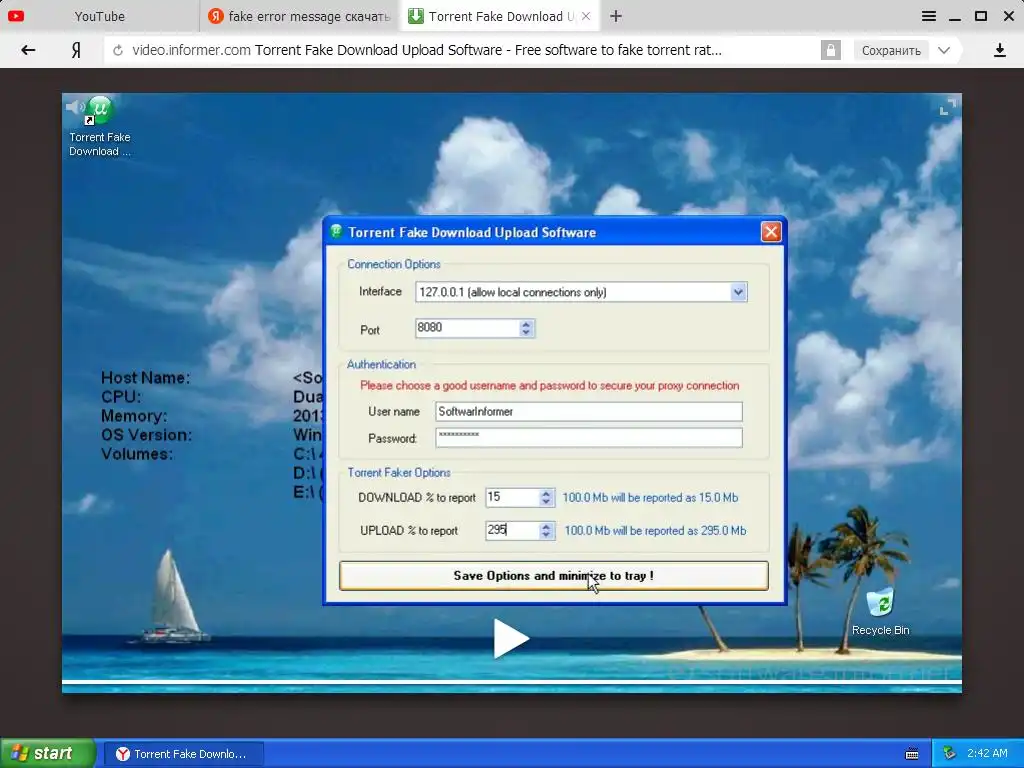Image resolution: width=1024 pixels, height=768 pixels.
Task: Open the fake error message tab
Action: (x=300, y=16)
